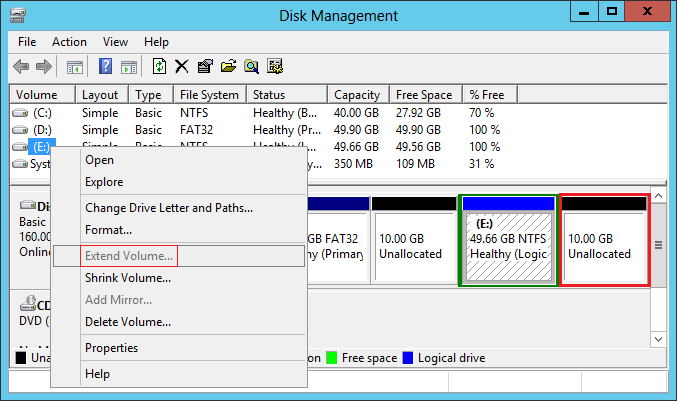Sort by the File System column header
The height and width of the screenshot is (401, 677).
click(x=208, y=95)
